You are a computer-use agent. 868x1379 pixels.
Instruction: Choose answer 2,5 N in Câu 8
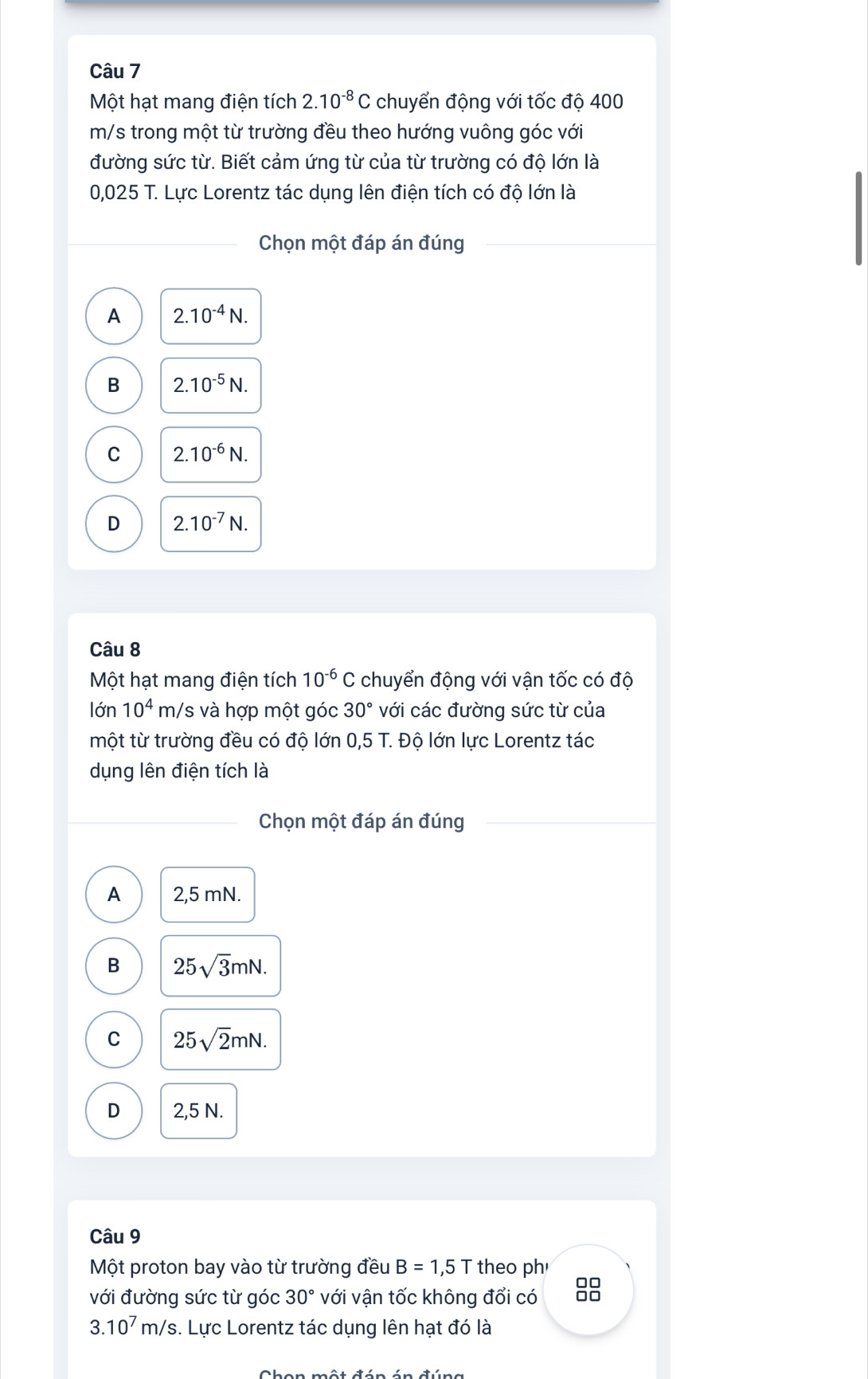[199, 1111]
